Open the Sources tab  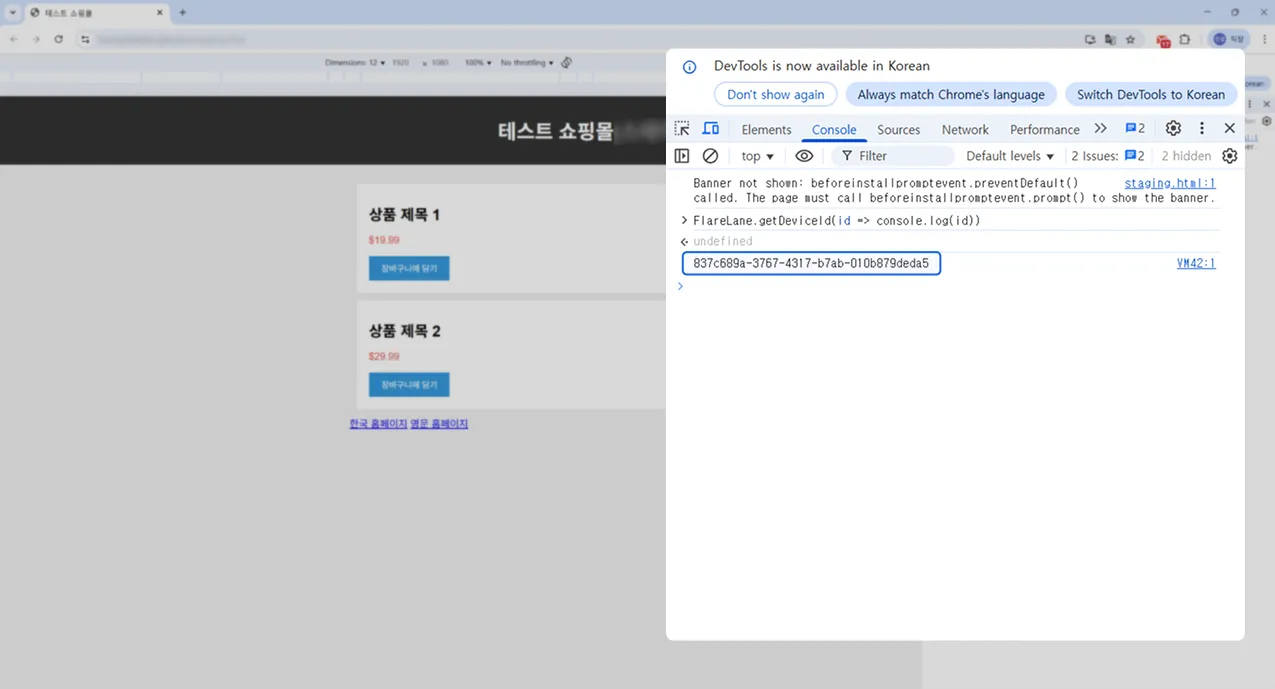(x=899, y=130)
